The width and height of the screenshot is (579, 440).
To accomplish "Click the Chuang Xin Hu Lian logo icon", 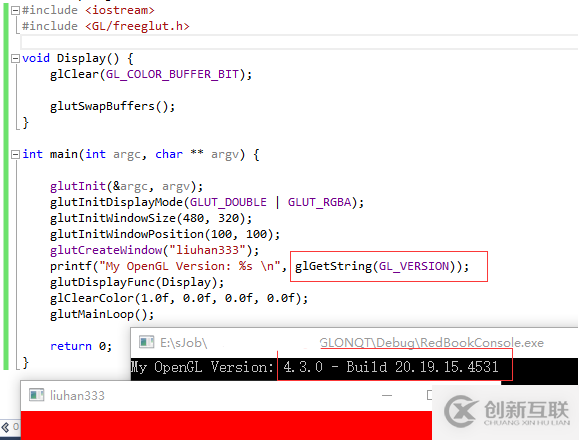I will [460, 411].
